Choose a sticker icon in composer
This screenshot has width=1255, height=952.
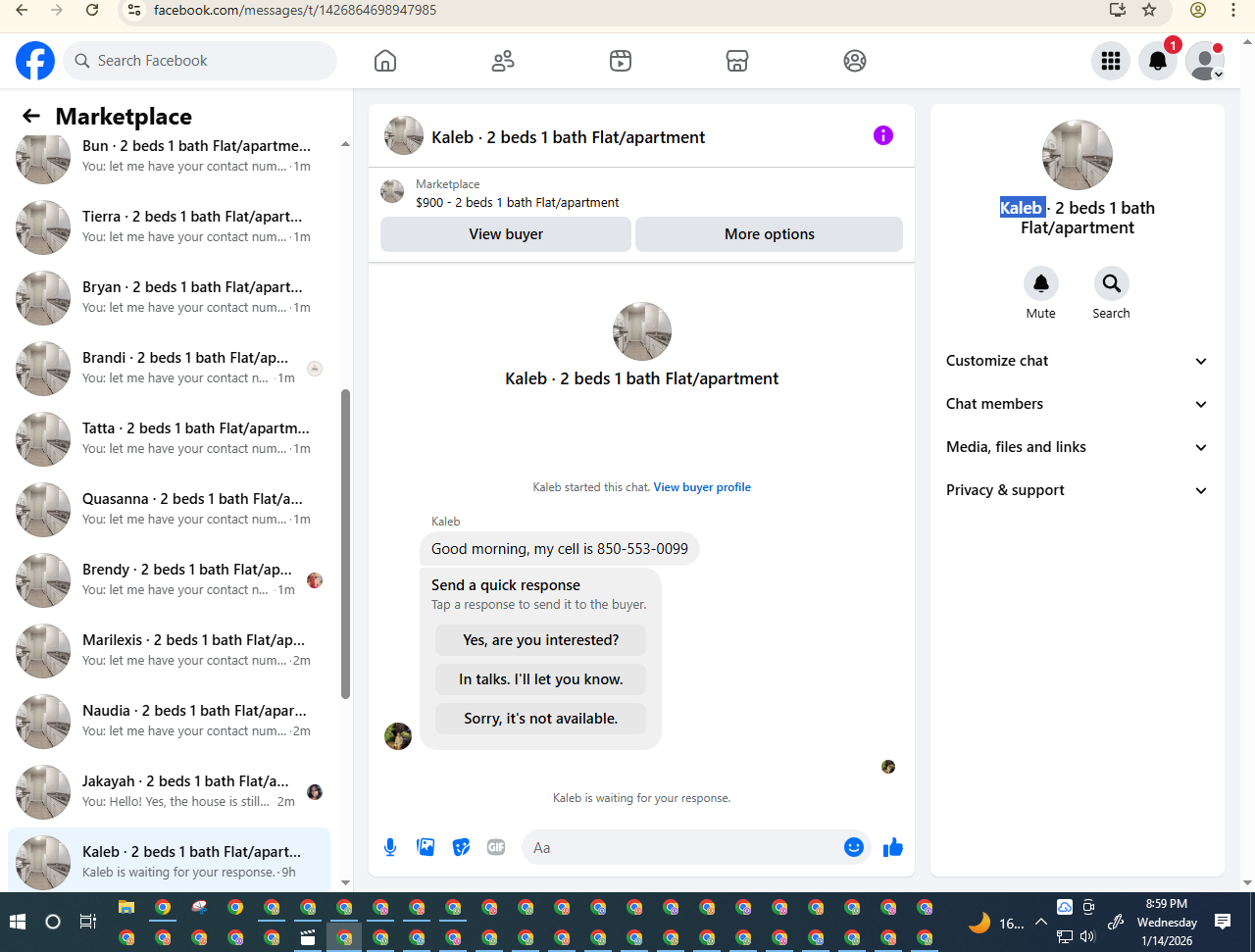[x=461, y=847]
